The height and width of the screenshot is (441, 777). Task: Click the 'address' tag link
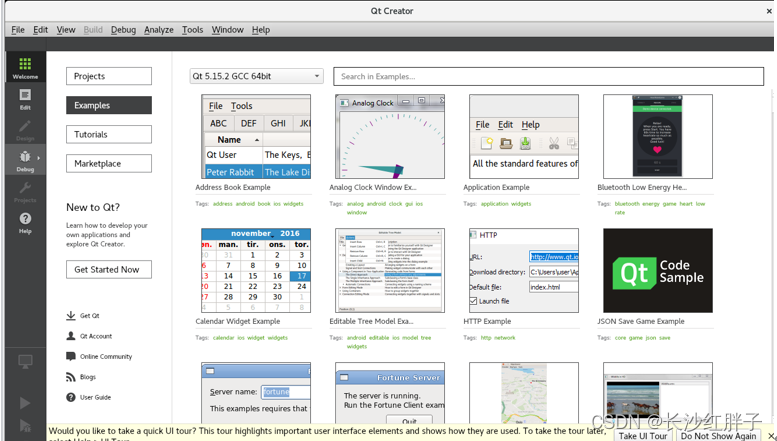pos(222,204)
